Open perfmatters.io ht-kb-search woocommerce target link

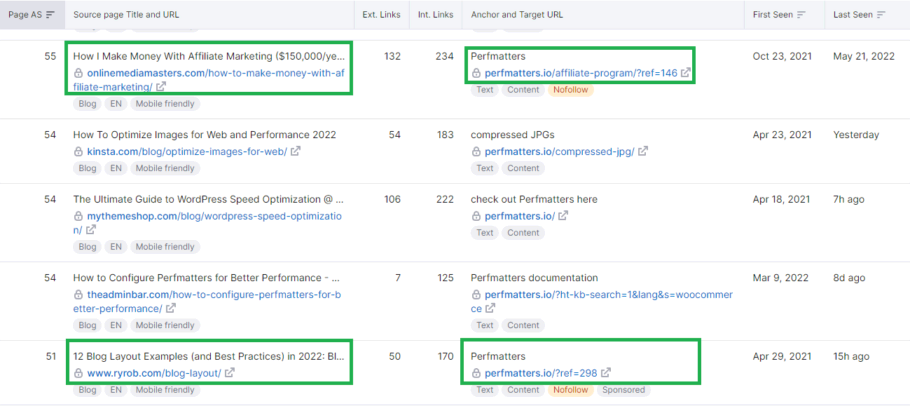click(x=602, y=301)
